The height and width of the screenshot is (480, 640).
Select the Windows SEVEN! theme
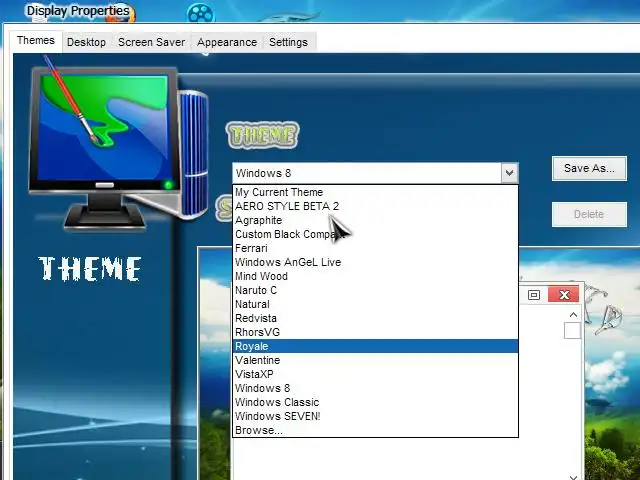pos(375,416)
